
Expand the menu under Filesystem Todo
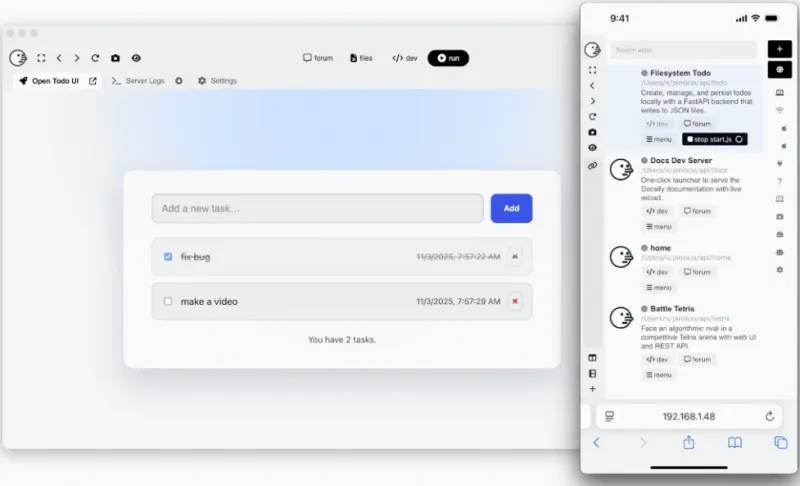pyautogui.click(x=658, y=139)
